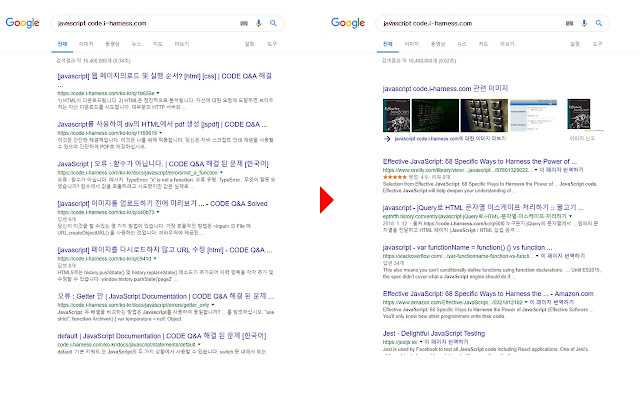Open the 'var functionName = function() {} vs function' result

(x=467, y=248)
